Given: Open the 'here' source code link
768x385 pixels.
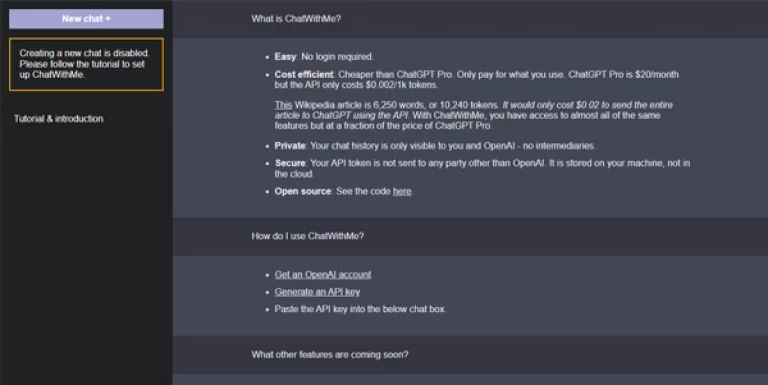Looking at the screenshot, I should pyautogui.click(x=402, y=191).
